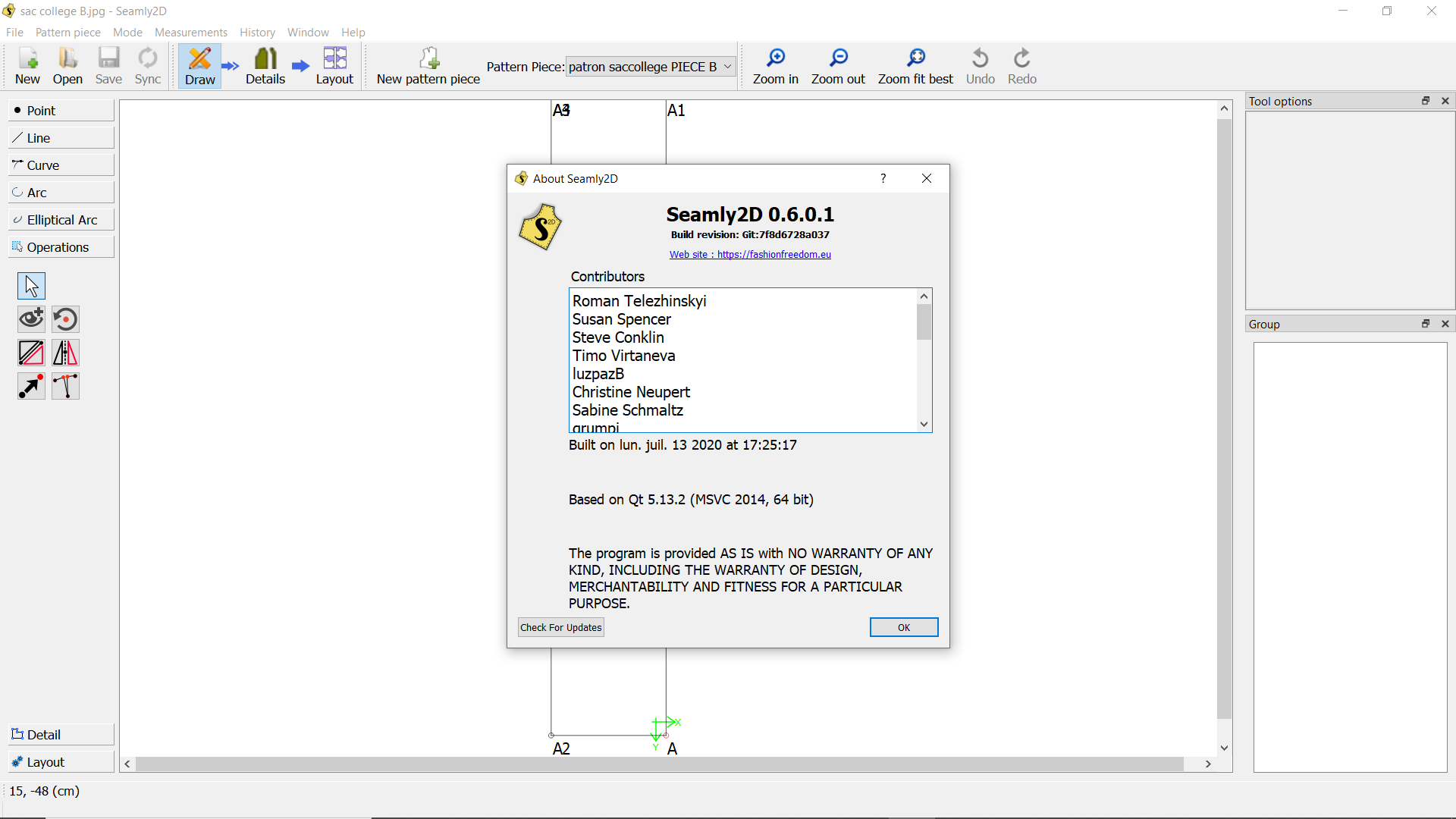Select the group visibility eye tool

(x=31, y=319)
